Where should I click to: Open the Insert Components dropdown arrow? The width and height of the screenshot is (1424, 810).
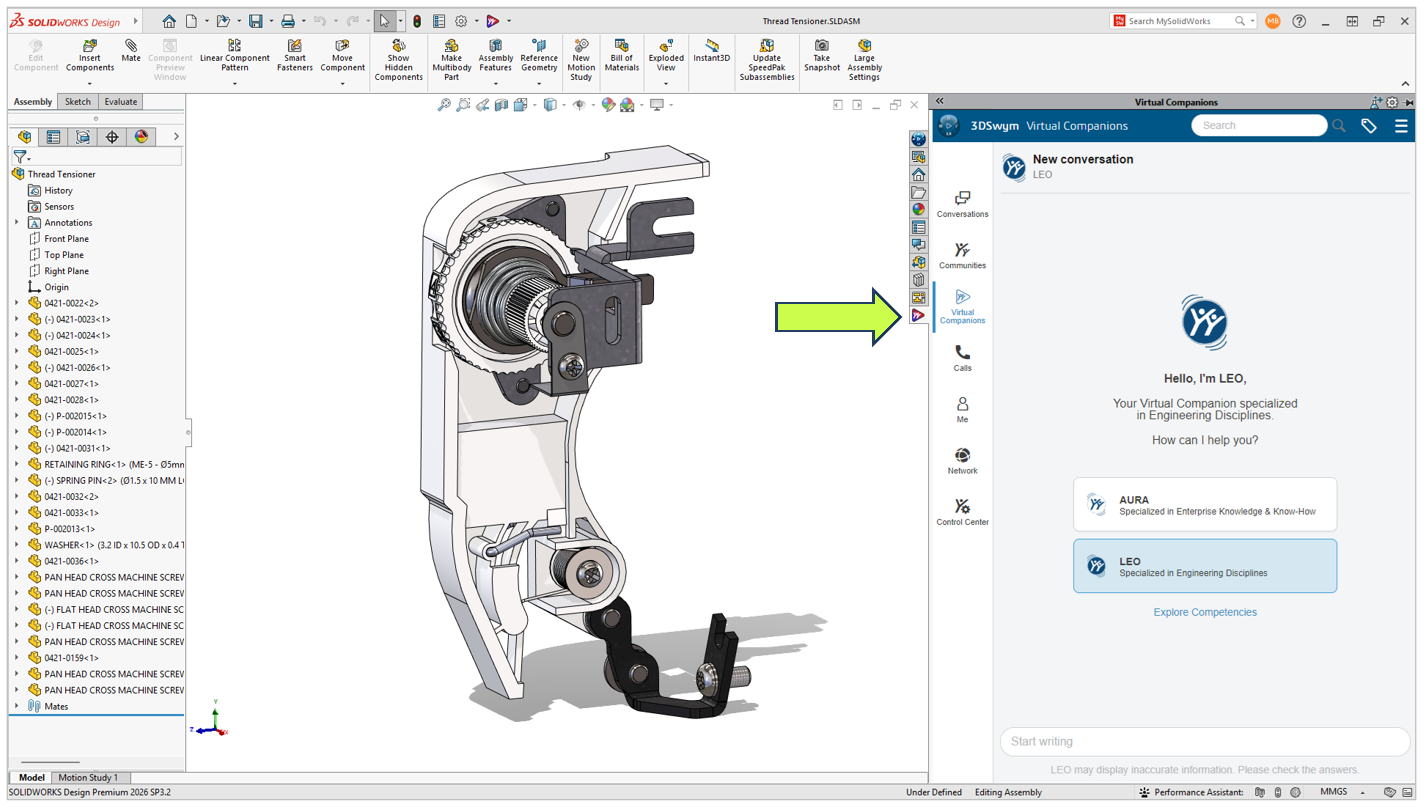point(90,83)
